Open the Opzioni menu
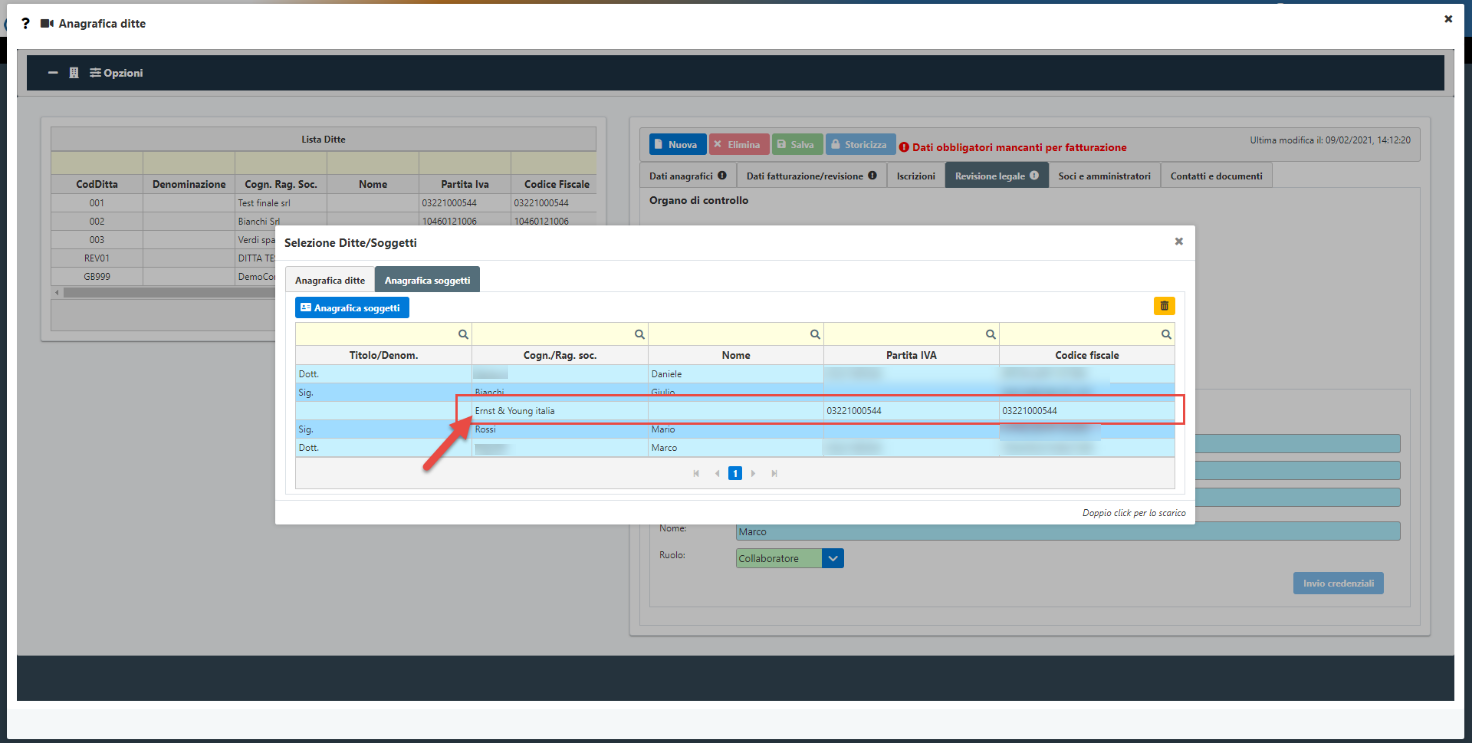The width and height of the screenshot is (1472, 743). [116, 73]
